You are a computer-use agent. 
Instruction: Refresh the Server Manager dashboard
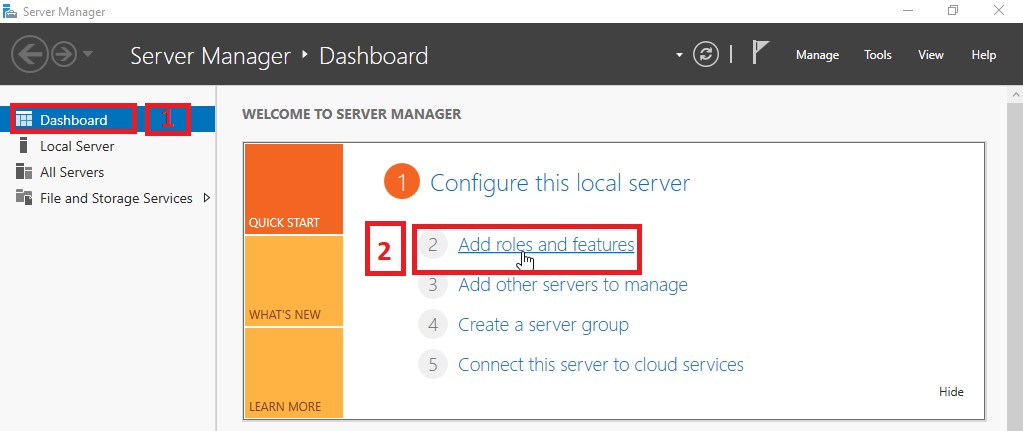tap(705, 55)
